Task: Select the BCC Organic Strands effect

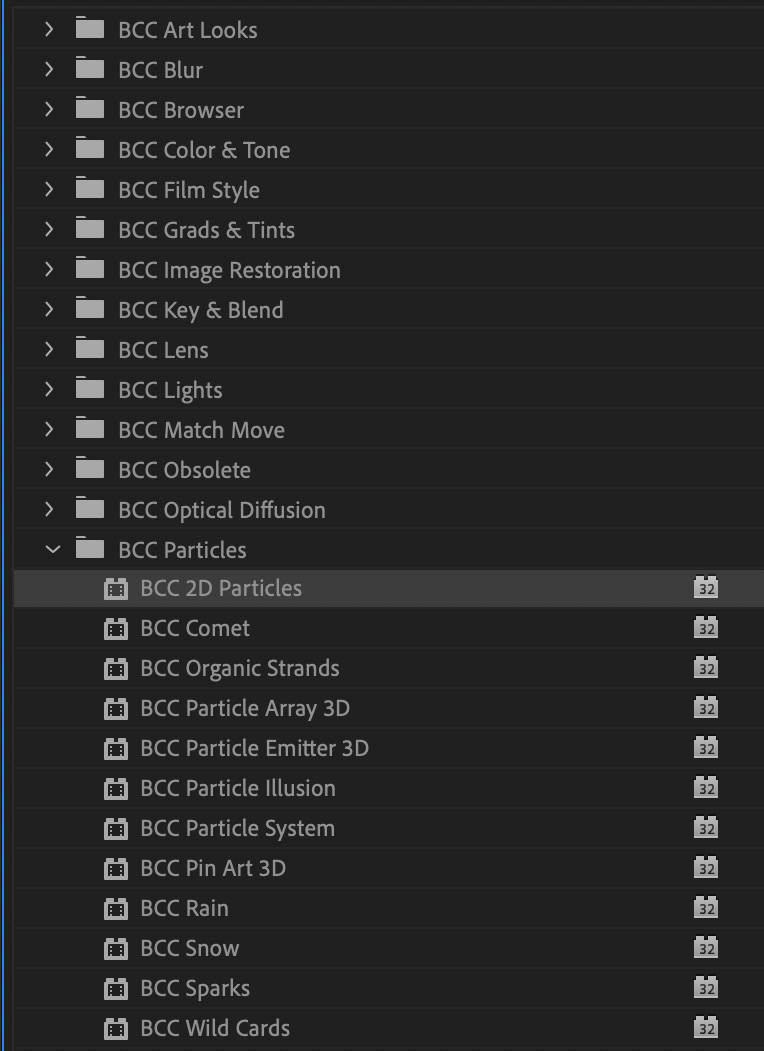Action: tap(239, 668)
